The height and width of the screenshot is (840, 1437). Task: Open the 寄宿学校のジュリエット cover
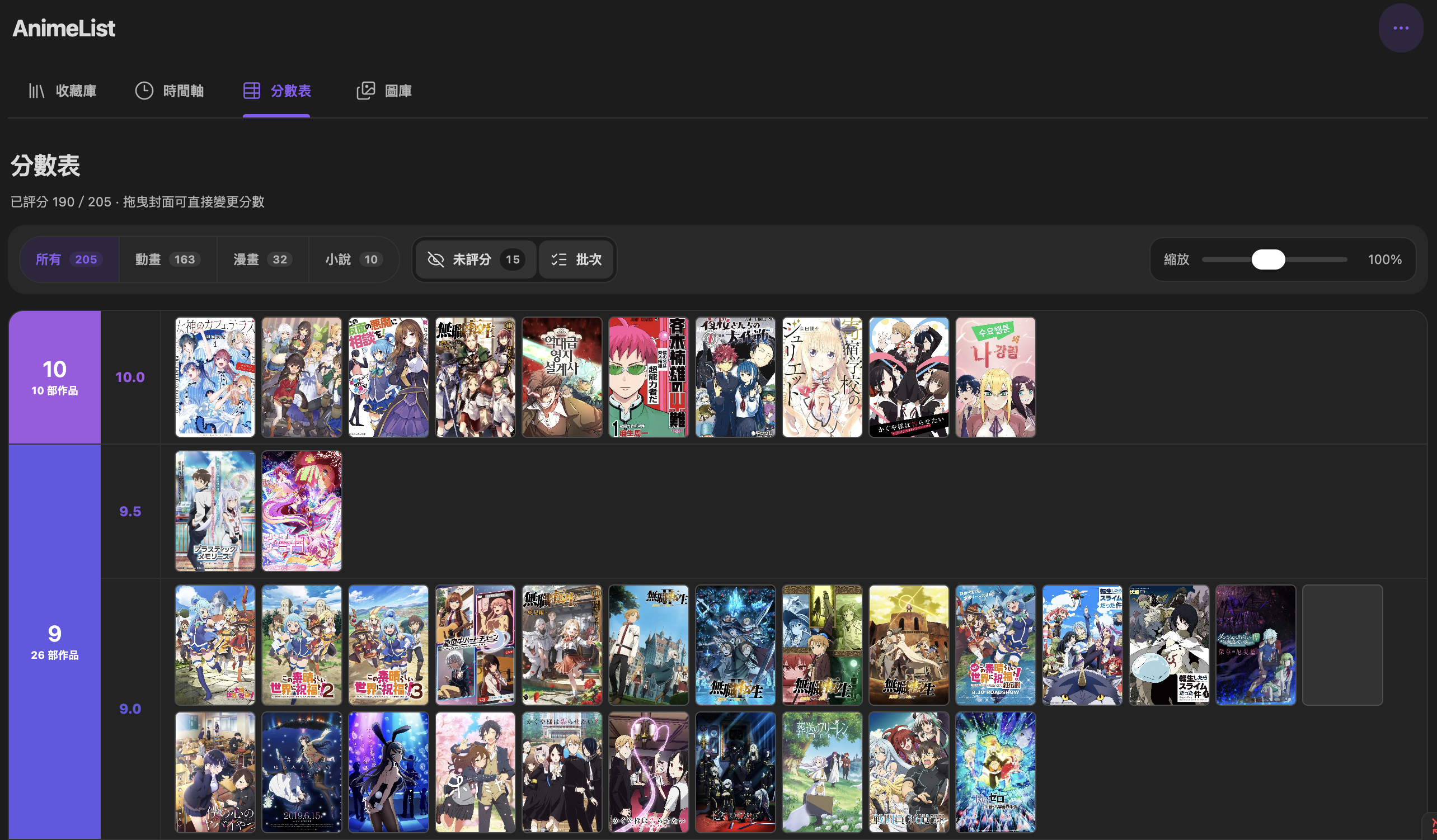821,377
